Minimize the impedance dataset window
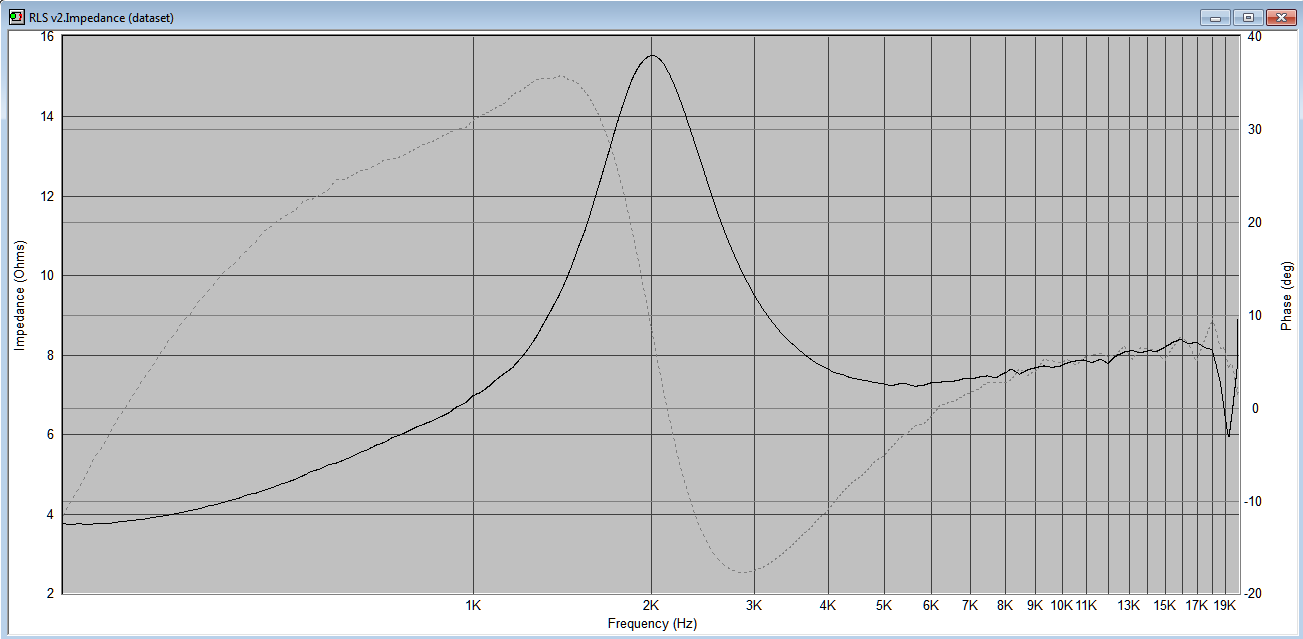 pos(1216,17)
